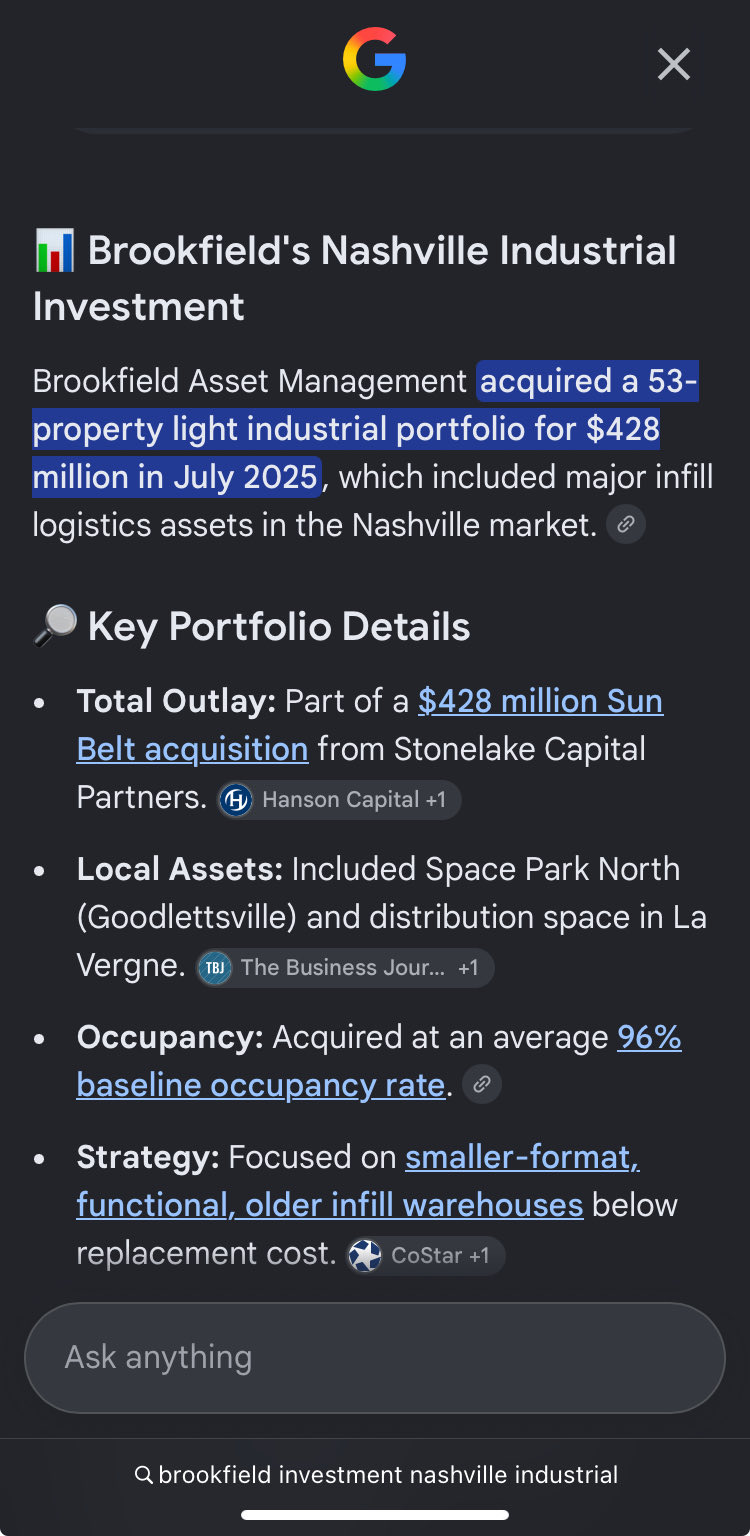Expand the Hanson Capital +1 sources chip

pos(339,800)
